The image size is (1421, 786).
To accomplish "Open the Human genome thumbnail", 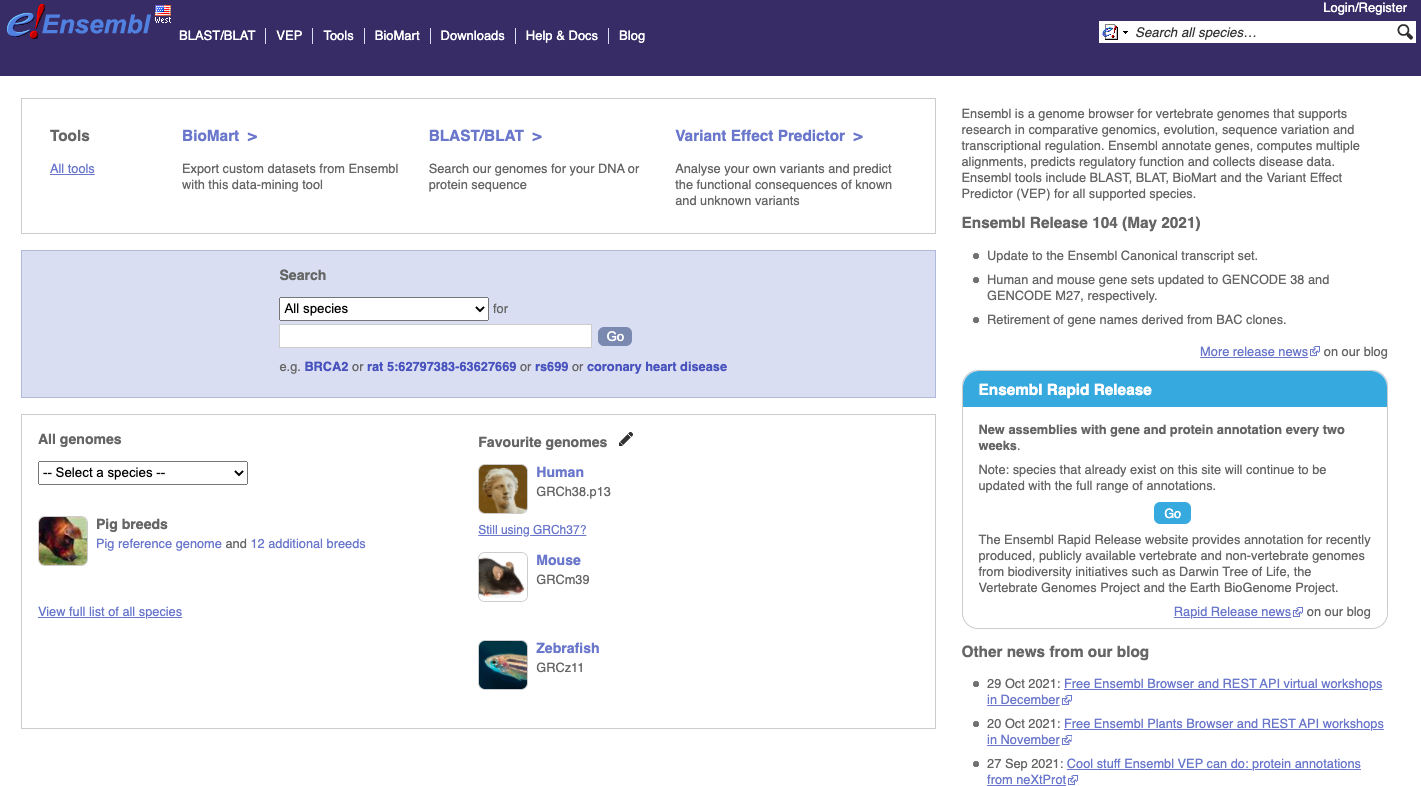I will 503,489.
